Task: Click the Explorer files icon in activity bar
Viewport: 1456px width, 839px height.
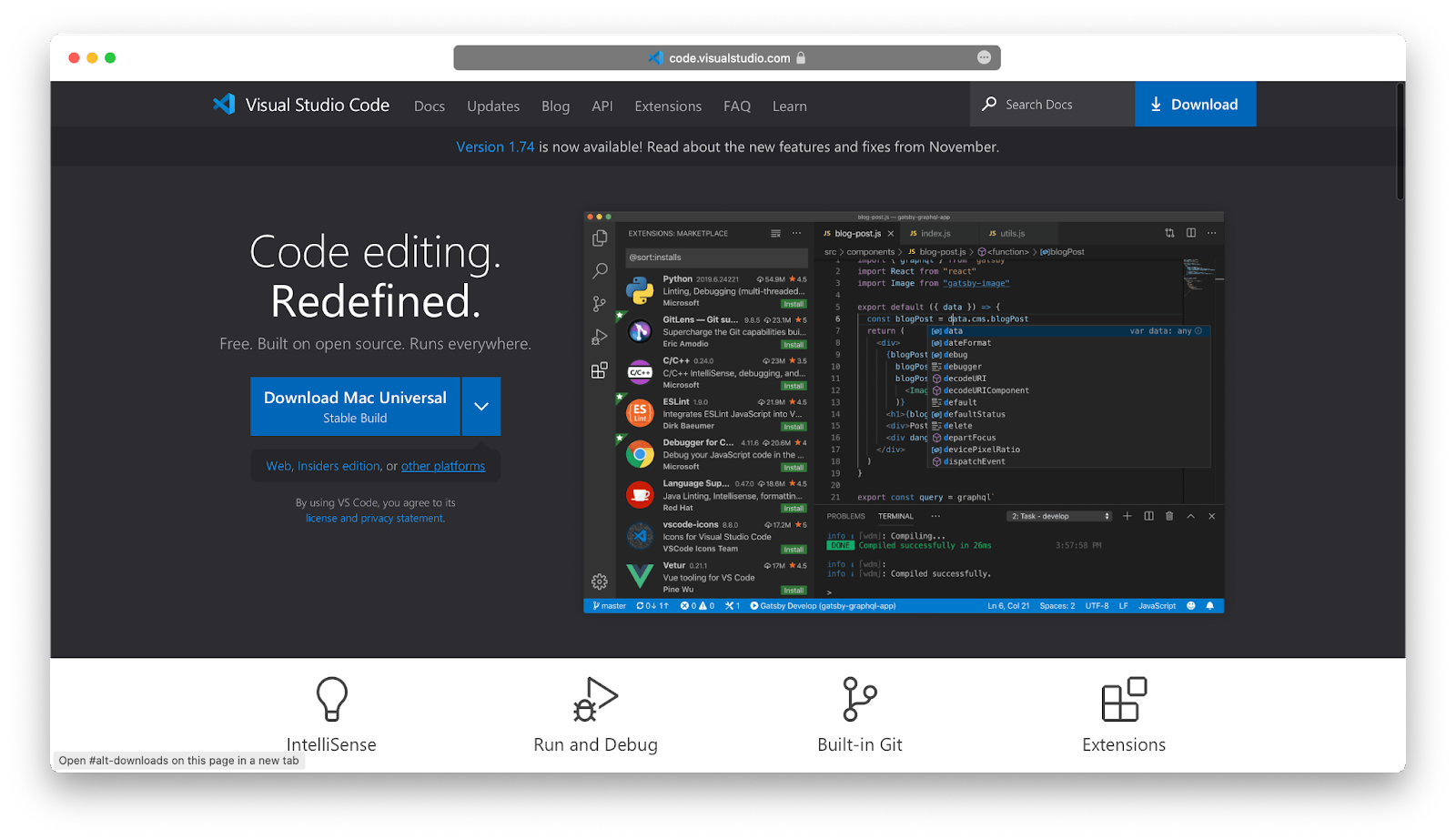Action: click(x=600, y=238)
